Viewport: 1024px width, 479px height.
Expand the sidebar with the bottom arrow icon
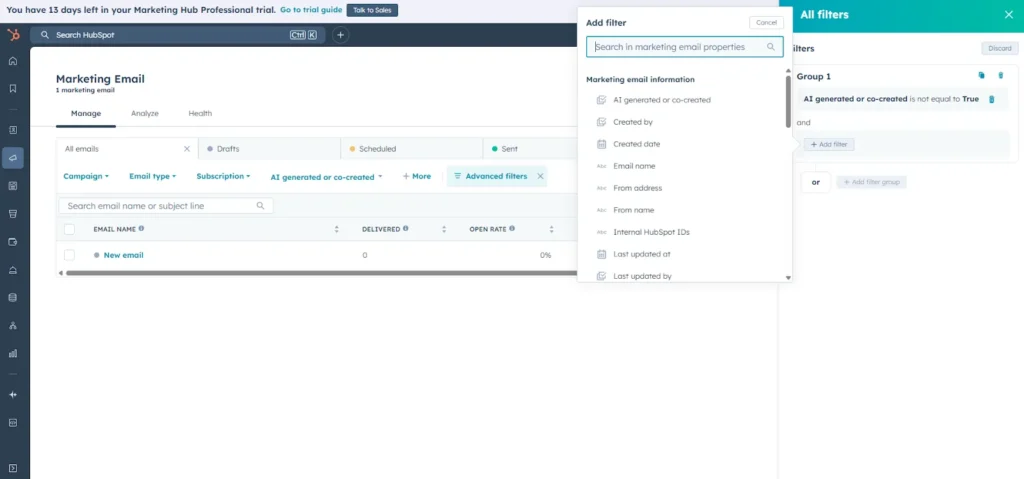pos(13,468)
